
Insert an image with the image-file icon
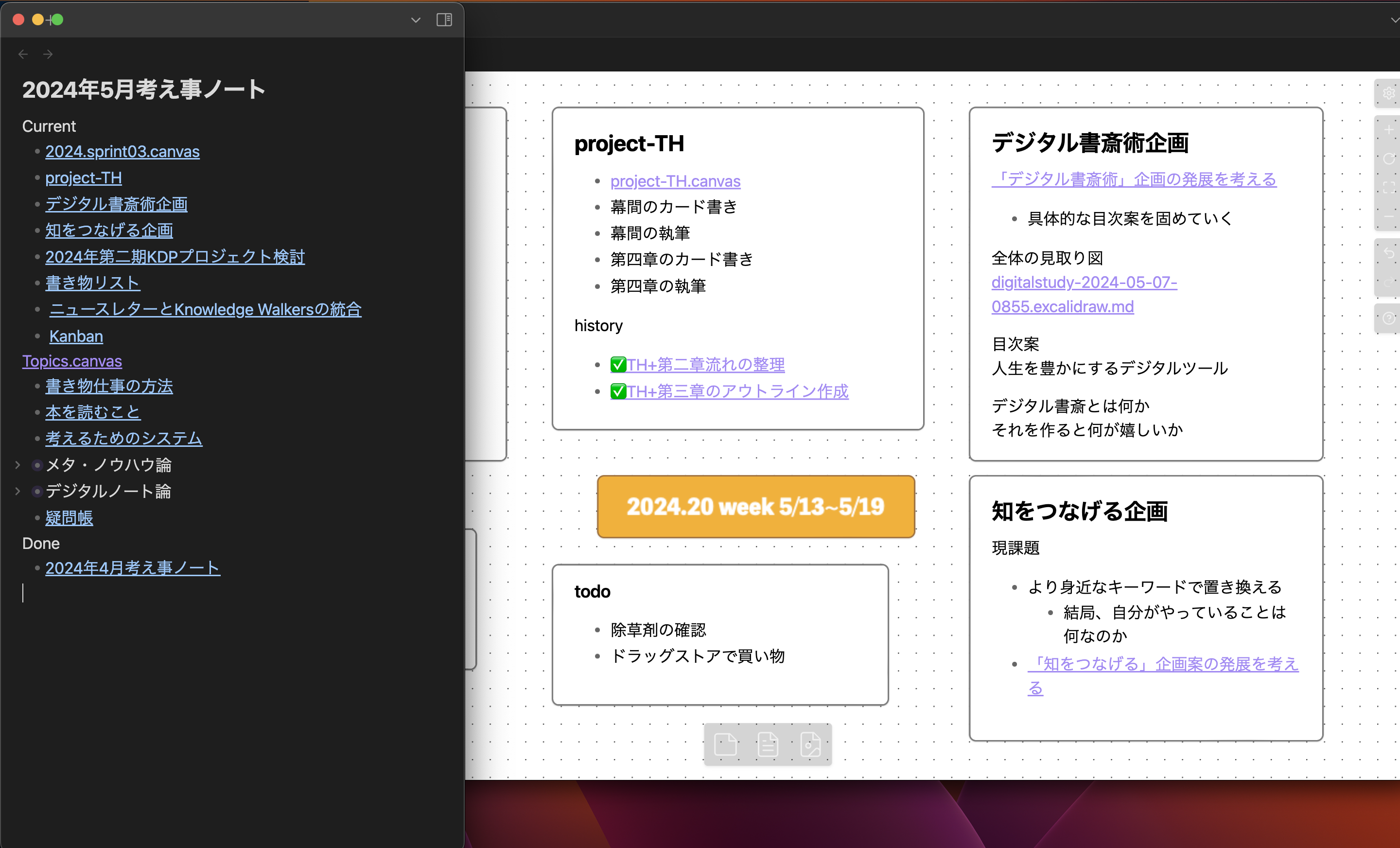coord(811,744)
